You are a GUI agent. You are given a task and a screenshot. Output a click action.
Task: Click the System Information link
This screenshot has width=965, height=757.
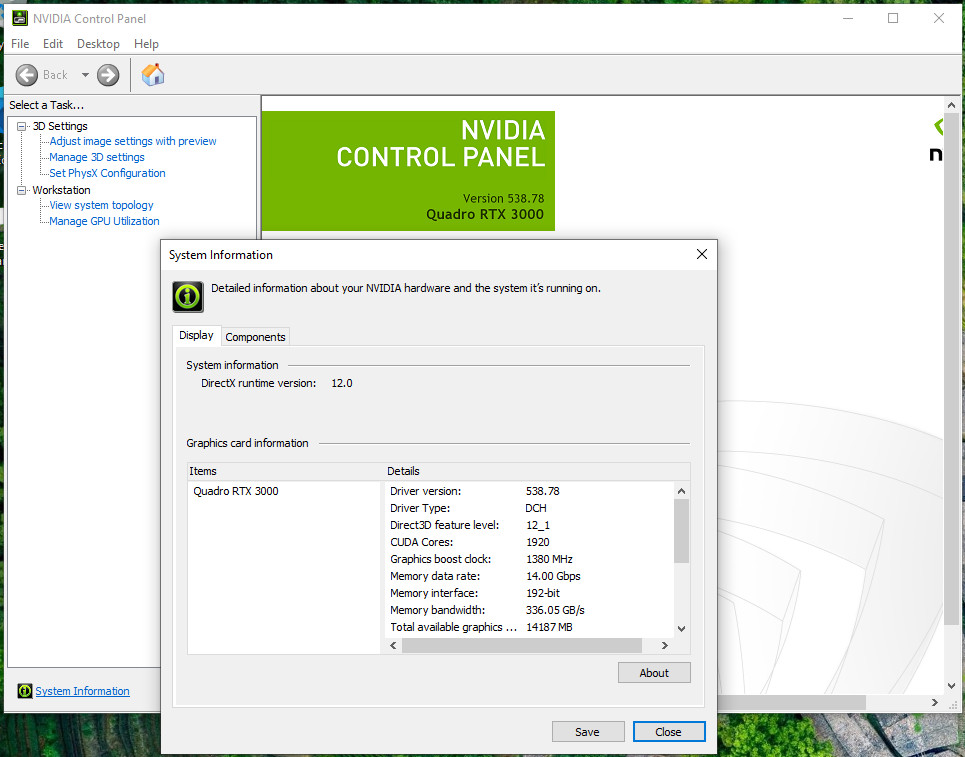[82, 691]
